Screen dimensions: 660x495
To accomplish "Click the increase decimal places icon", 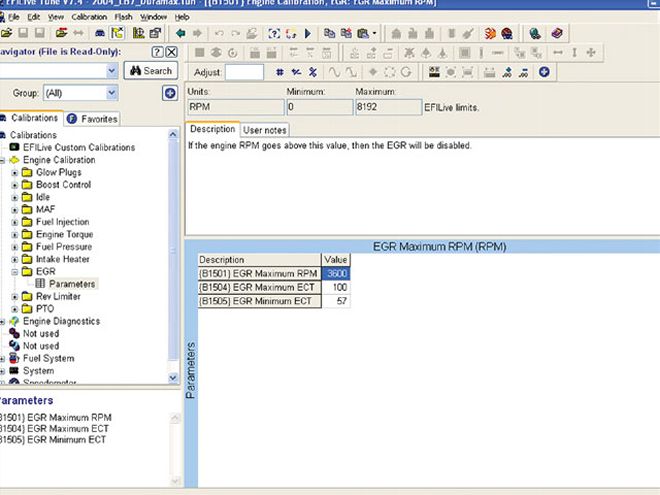I will [507, 72].
